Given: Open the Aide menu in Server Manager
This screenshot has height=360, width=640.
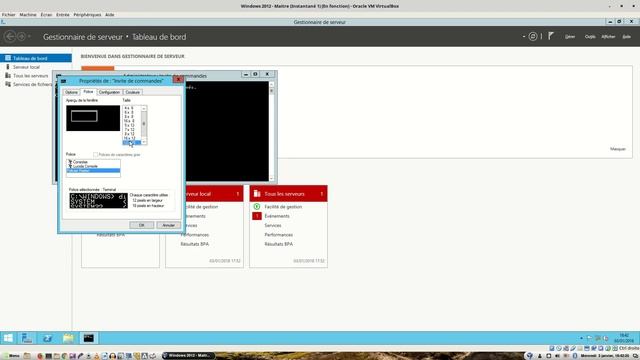Looking at the screenshot, I should tap(627, 37).
